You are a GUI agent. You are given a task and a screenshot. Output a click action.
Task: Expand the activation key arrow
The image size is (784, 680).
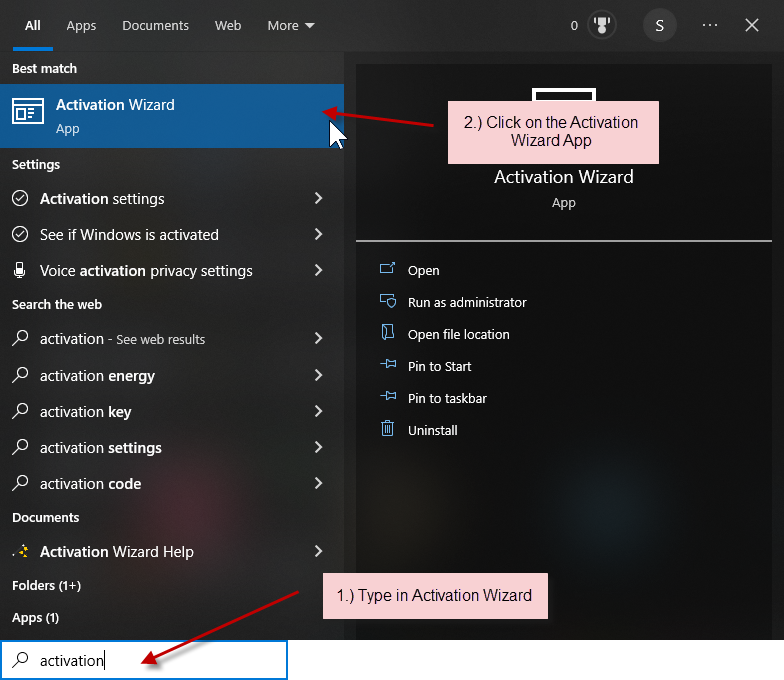[318, 412]
